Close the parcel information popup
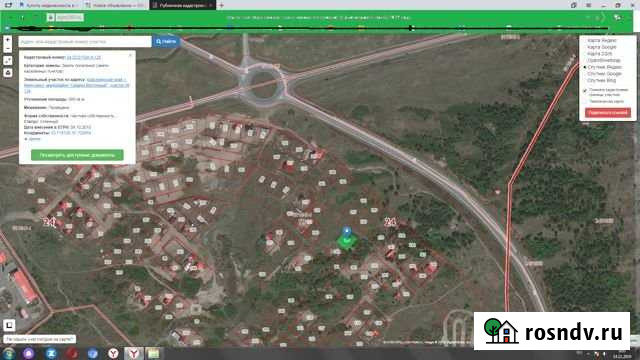 coord(131,55)
